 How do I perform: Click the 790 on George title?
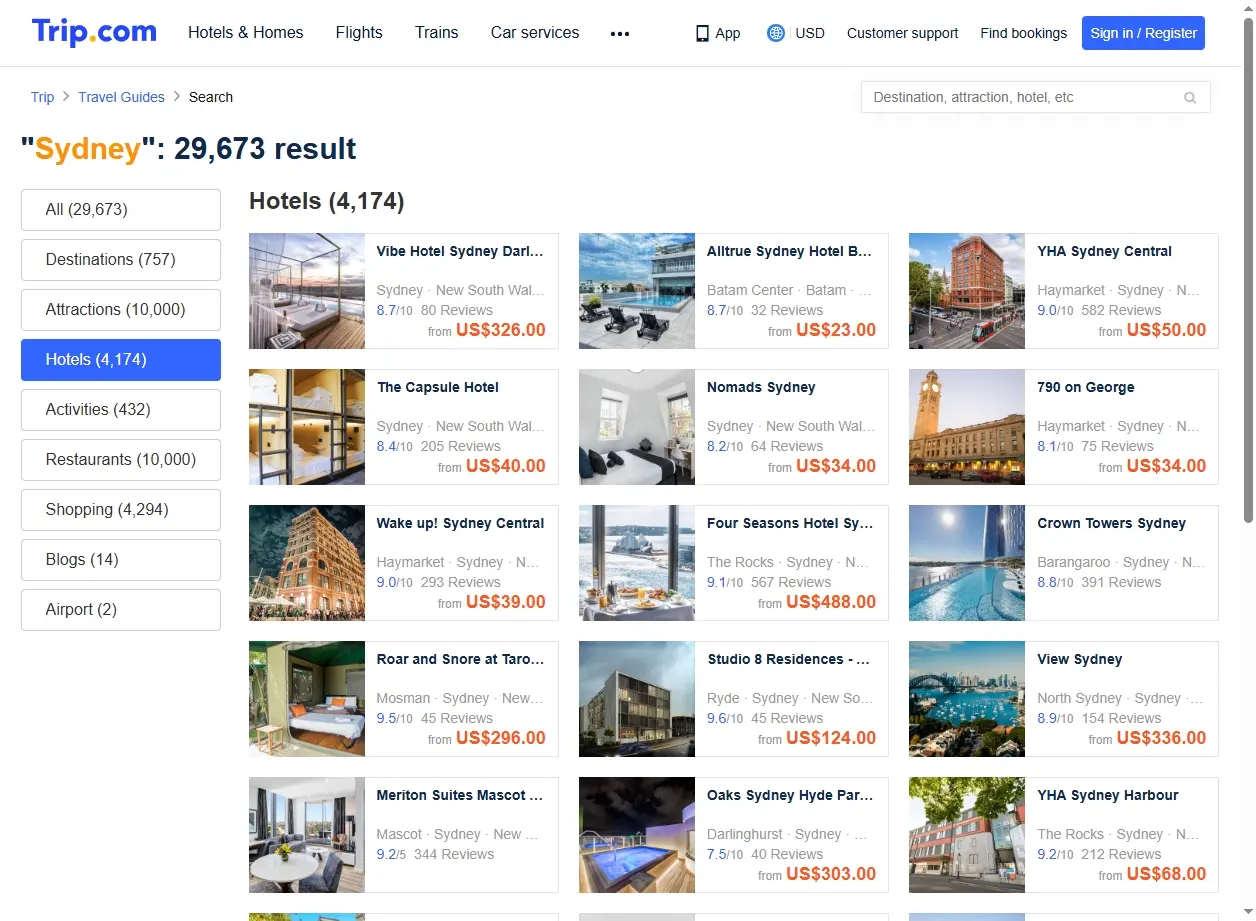pyautogui.click(x=1086, y=388)
